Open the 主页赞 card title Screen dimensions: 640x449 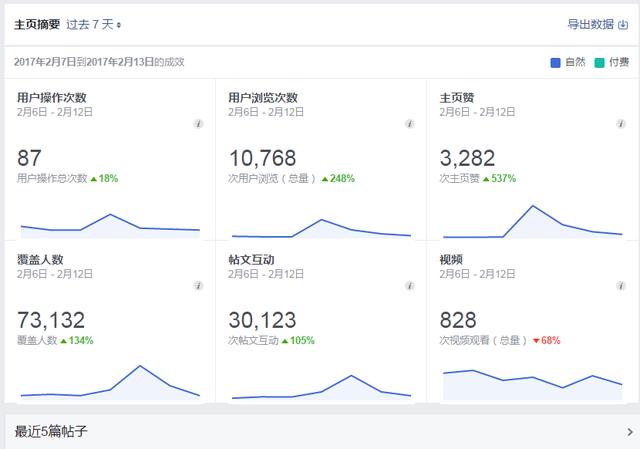(x=457, y=98)
